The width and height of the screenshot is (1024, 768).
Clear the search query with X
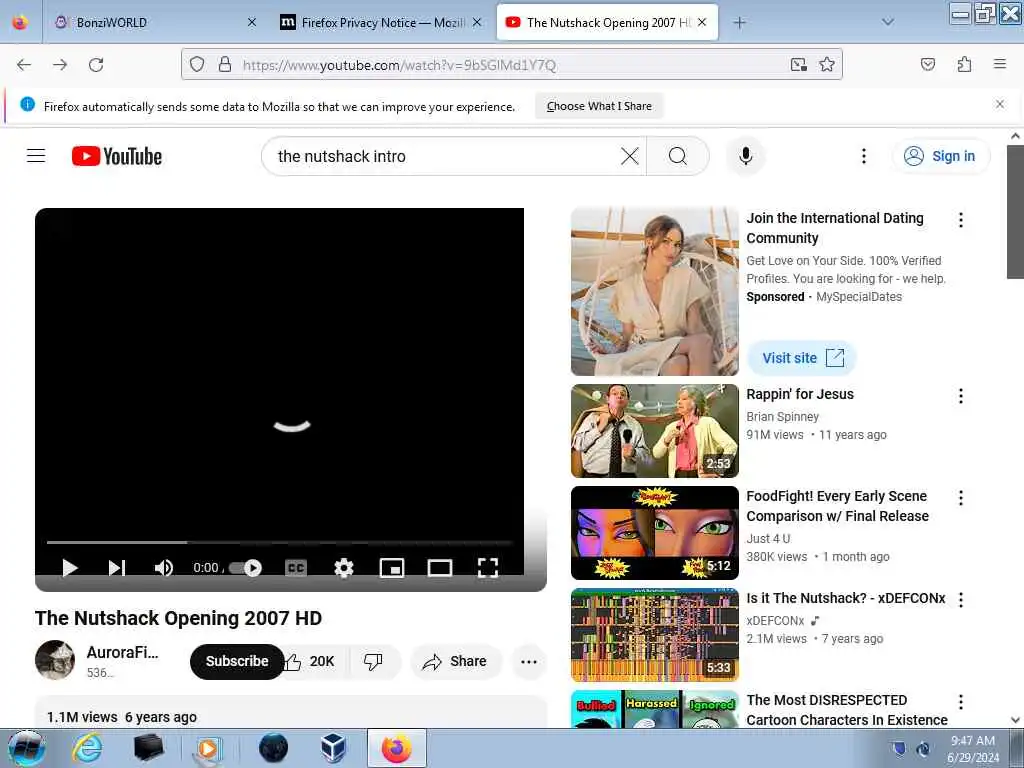pyautogui.click(x=630, y=156)
